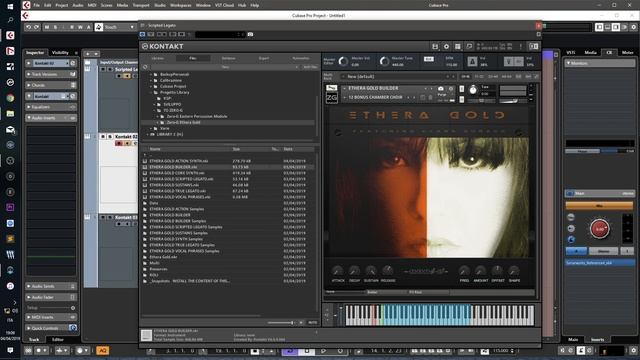Image resolution: width=640 pixels, height=360 pixels.
Task: Click the snapshot camera icon in instrument header
Action: tap(441, 89)
